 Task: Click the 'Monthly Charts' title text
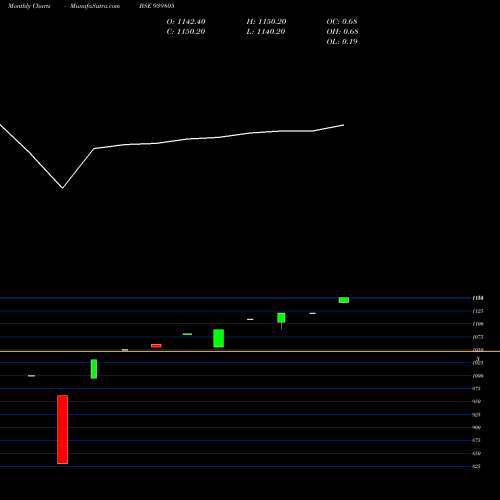29,6
